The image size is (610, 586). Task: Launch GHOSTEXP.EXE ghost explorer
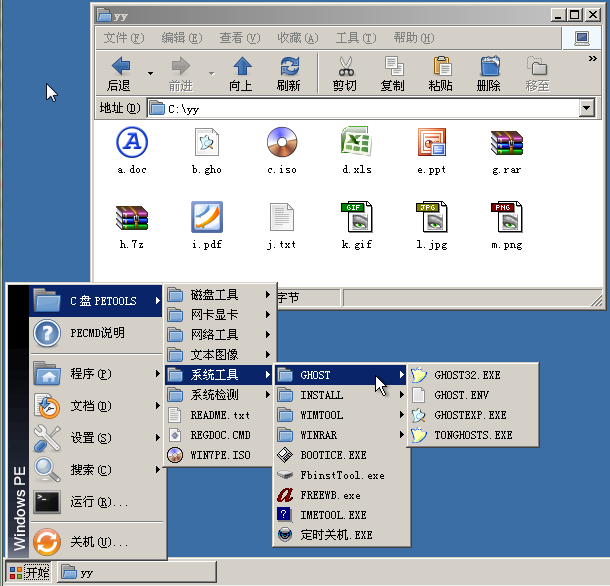click(x=473, y=415)
